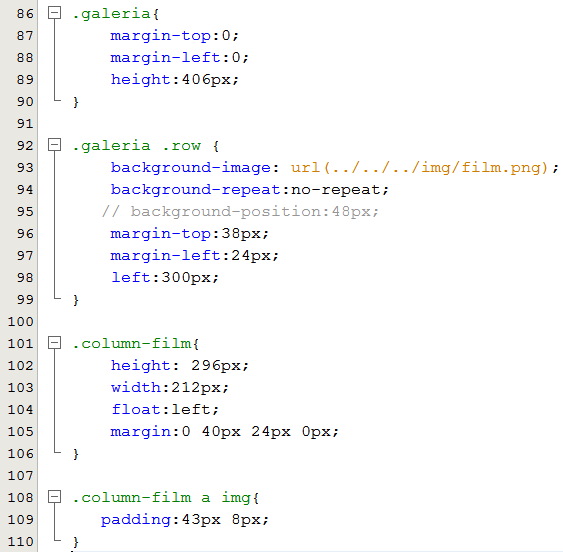
Task: Place cursor in margin-top:0; on line 87
Action: point(174,36)
